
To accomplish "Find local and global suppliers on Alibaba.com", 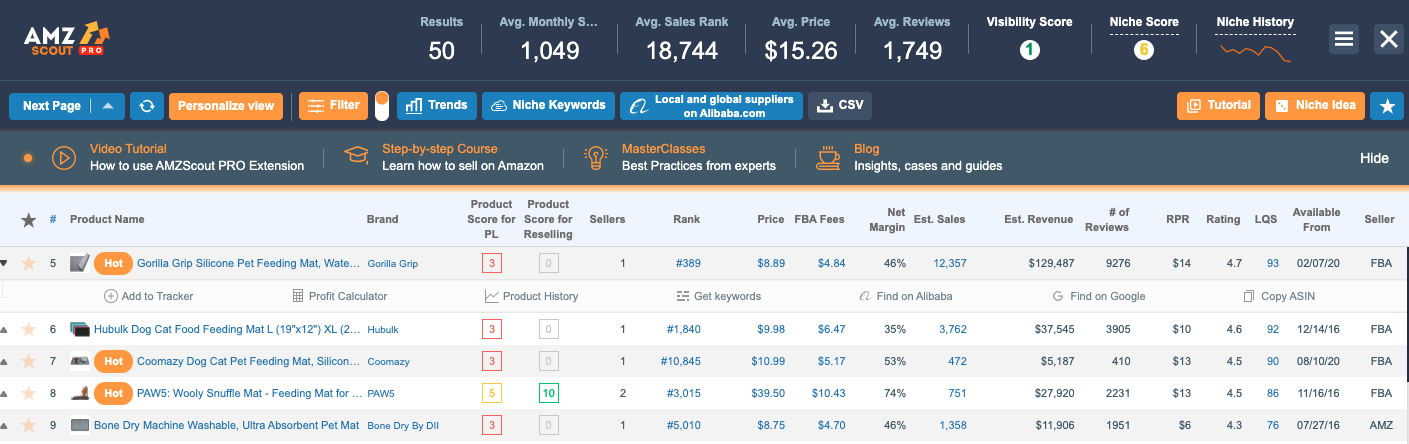I will point(711,106).
